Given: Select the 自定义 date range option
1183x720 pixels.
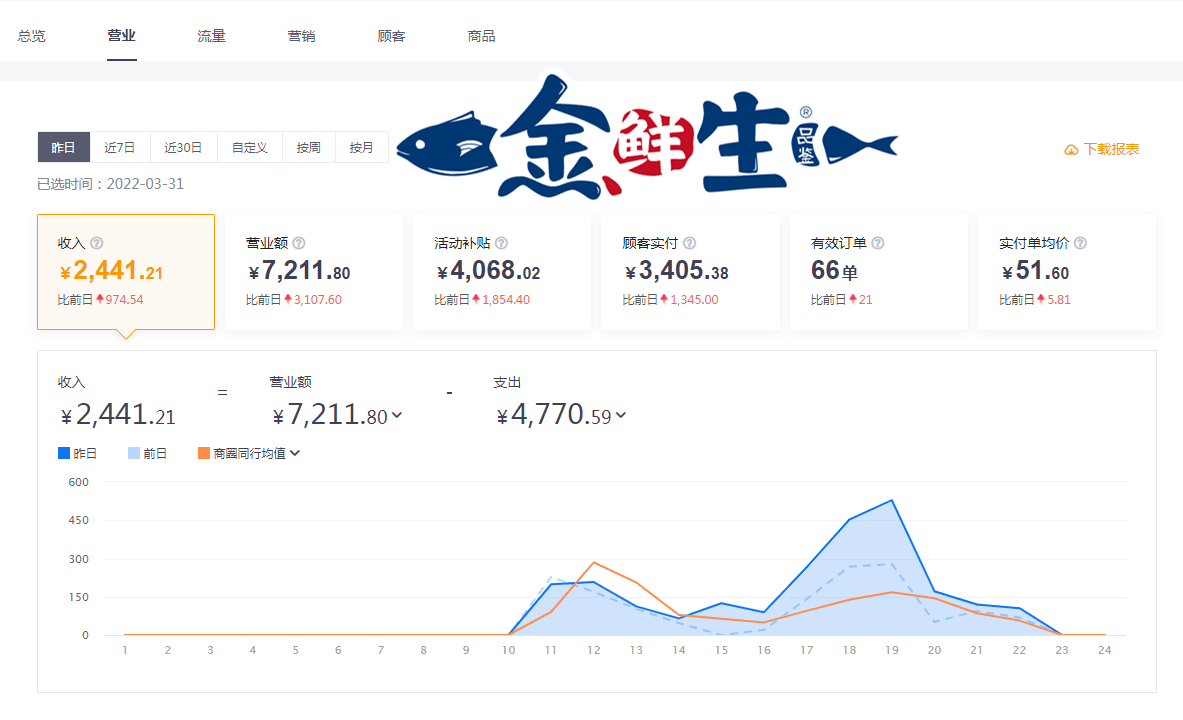Looking at the screenshot, I should [249, 146].
